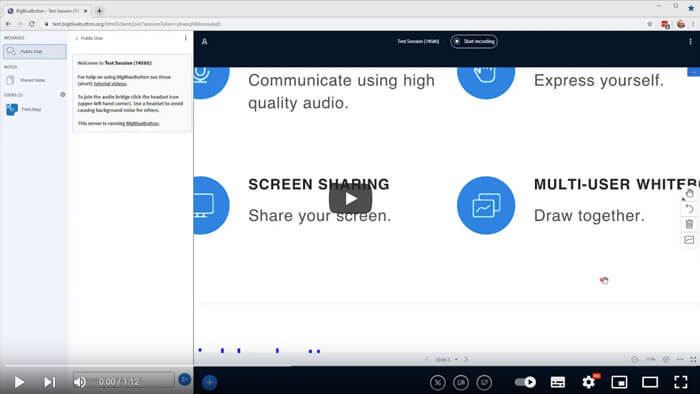Click the Test Session title text

pos(418,41)
